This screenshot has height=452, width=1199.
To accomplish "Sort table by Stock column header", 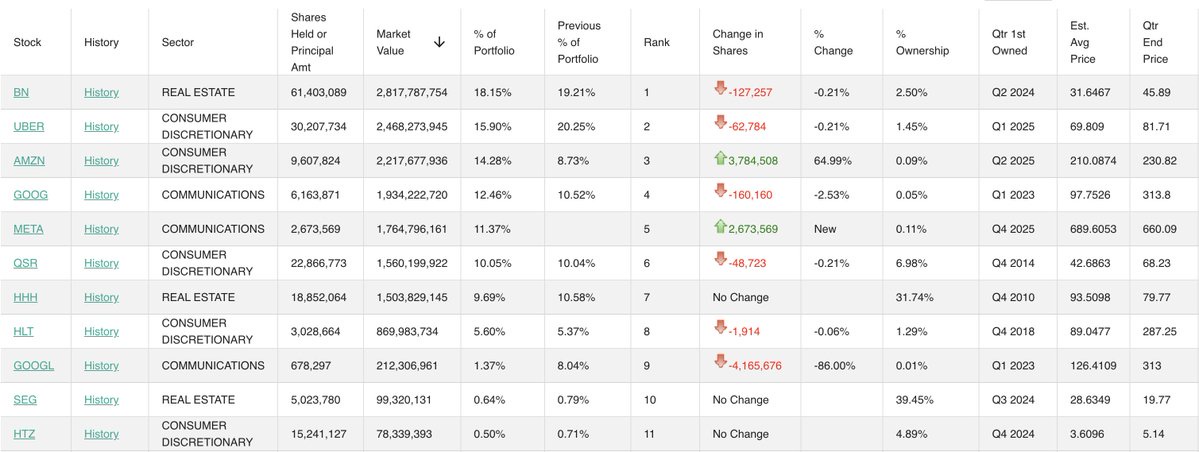I will tap(24, 42).
